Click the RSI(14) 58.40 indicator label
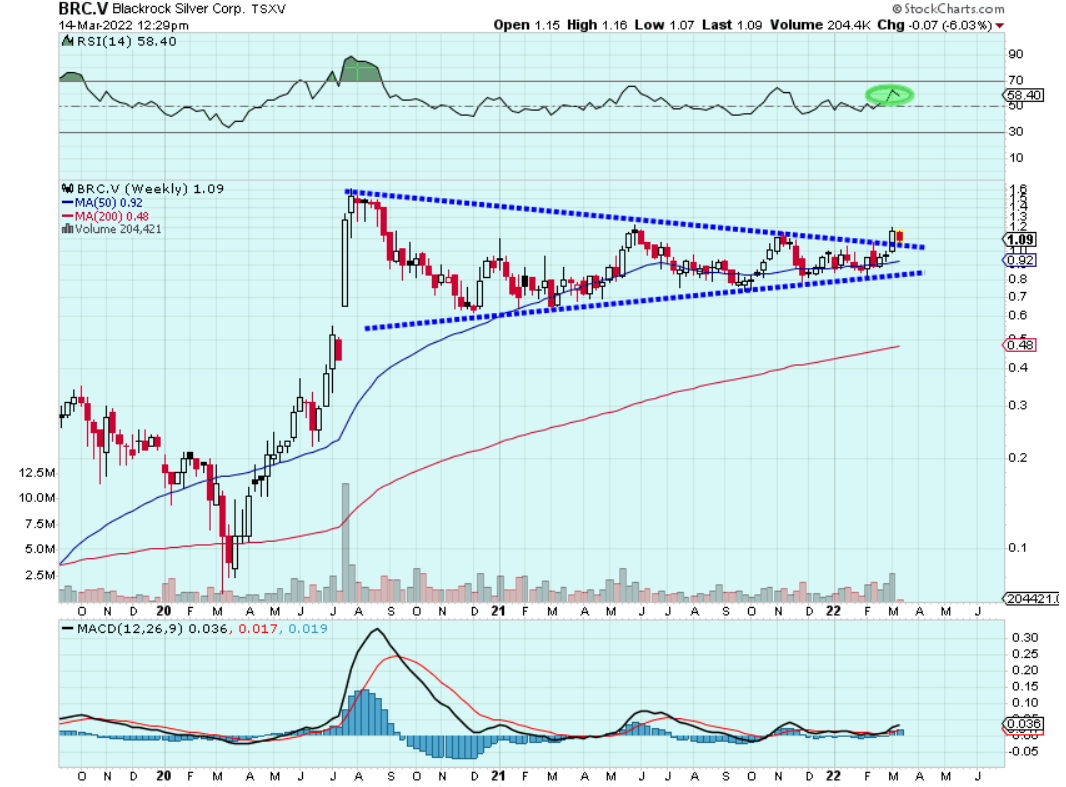The width and height of the screenshot is (1066, 787). click(x=126, y=41)
